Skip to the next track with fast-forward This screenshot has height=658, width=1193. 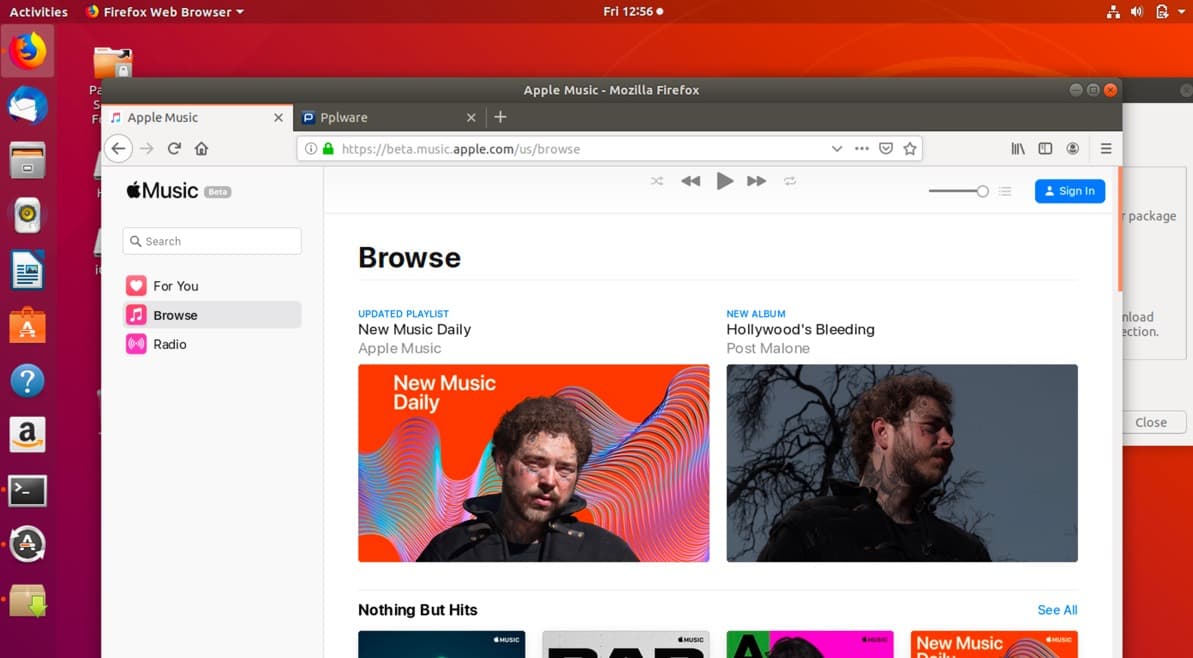[x=757, y=181]
